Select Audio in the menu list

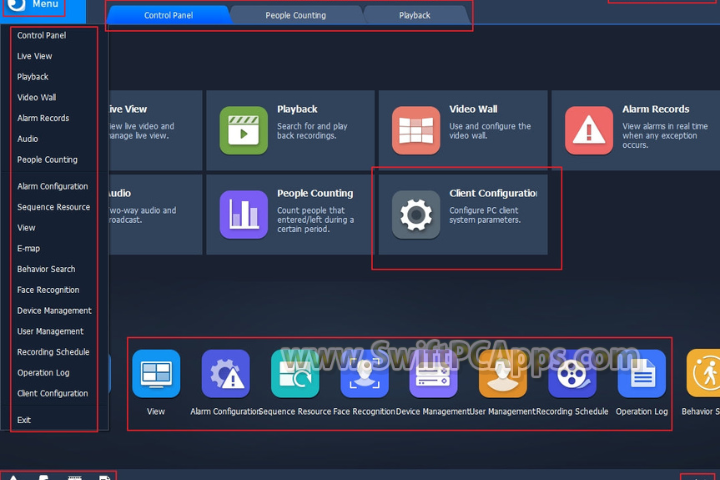(28, 139)
